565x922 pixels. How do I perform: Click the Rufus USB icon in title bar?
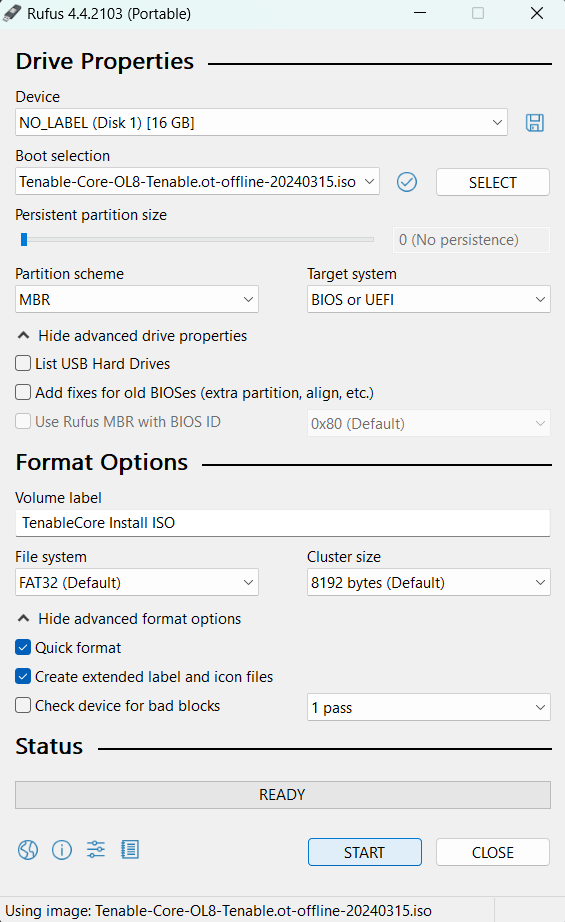[12, 14]
